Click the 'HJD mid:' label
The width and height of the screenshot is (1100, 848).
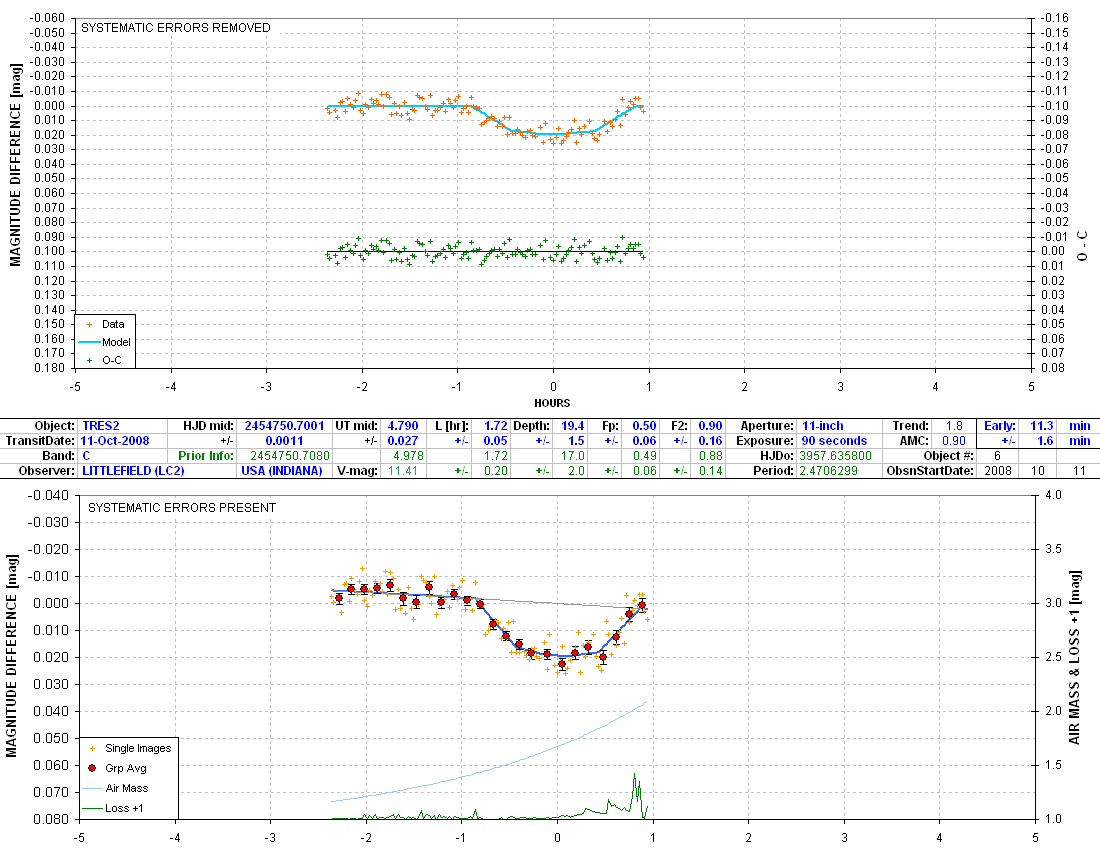(208, 426)
